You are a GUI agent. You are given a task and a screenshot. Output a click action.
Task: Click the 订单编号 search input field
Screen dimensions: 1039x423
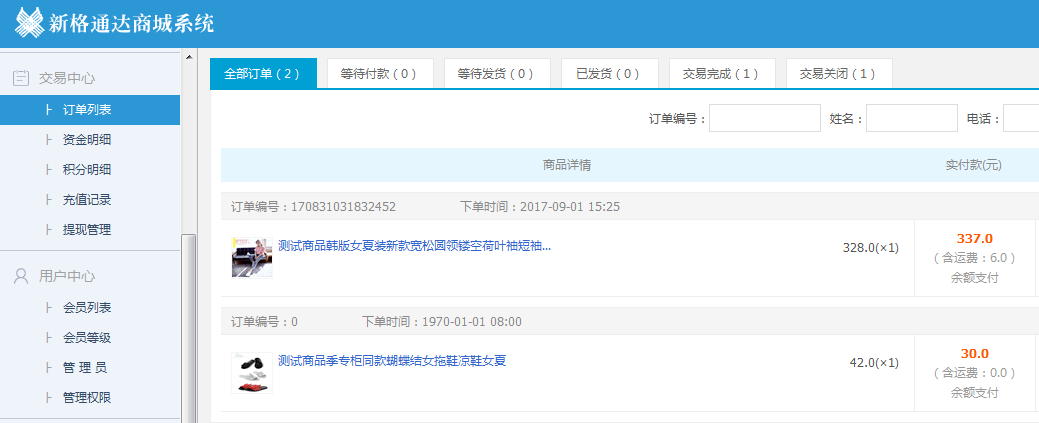pyautogui.click(x=764, y=119)
